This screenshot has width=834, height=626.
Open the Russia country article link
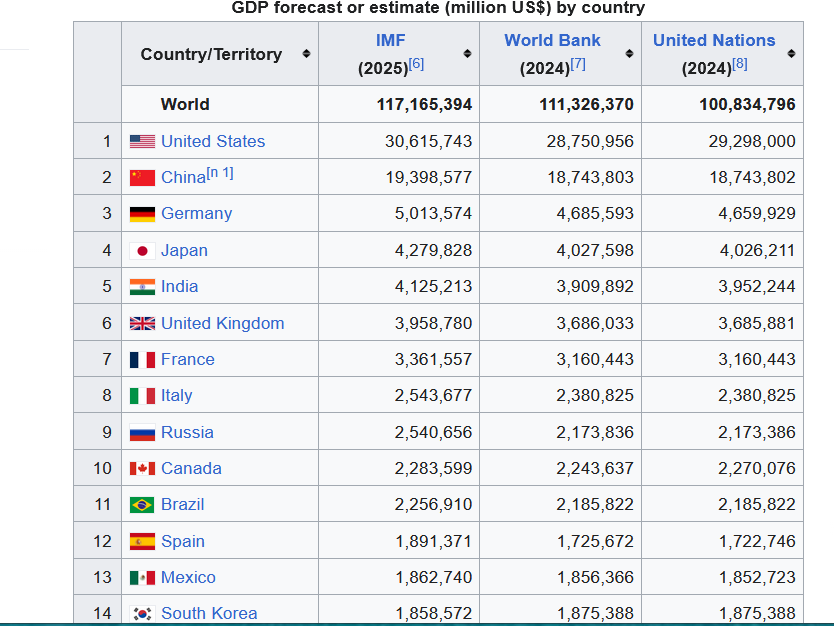click(x=187, y=432)
